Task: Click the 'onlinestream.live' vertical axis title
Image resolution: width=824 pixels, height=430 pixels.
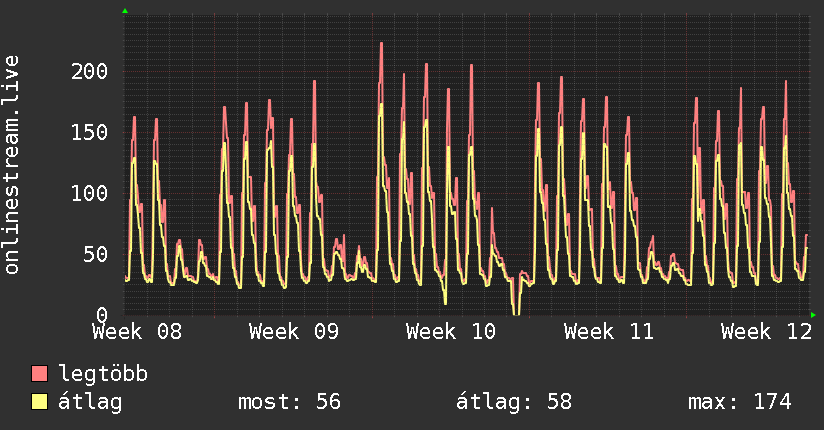Action: click(x=12, y=165)
